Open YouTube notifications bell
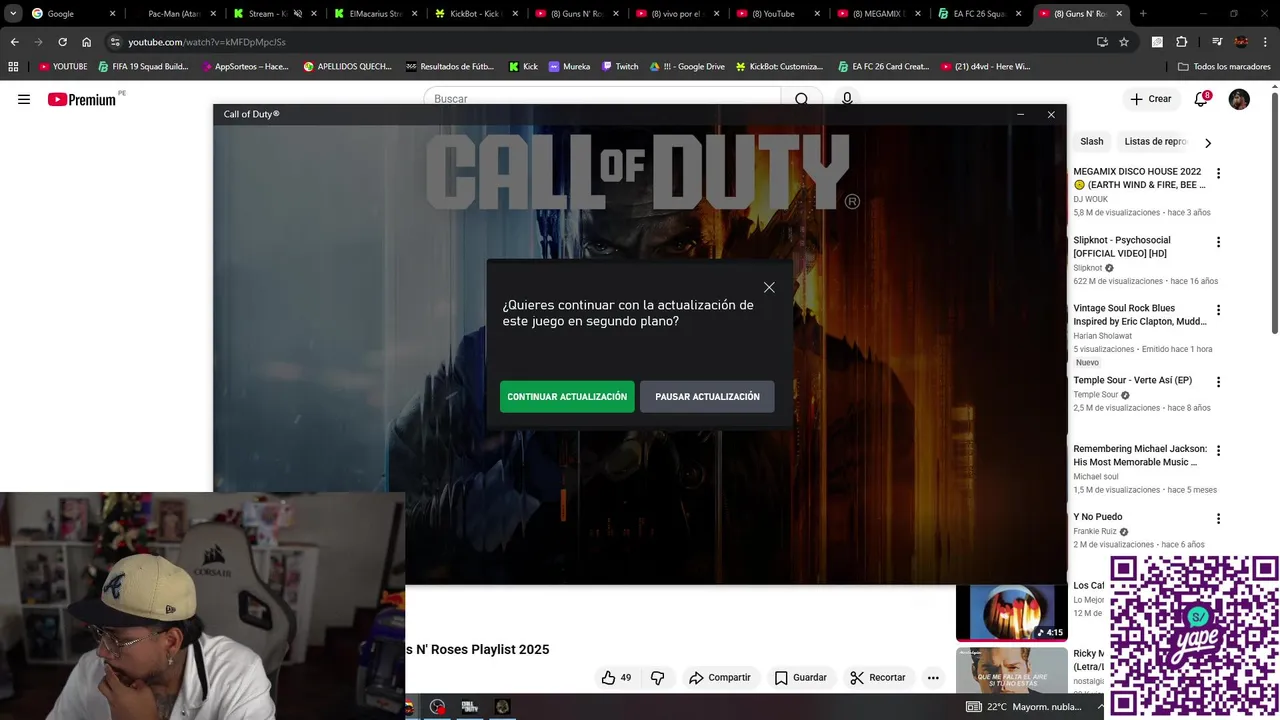 tap(1202, 99)
